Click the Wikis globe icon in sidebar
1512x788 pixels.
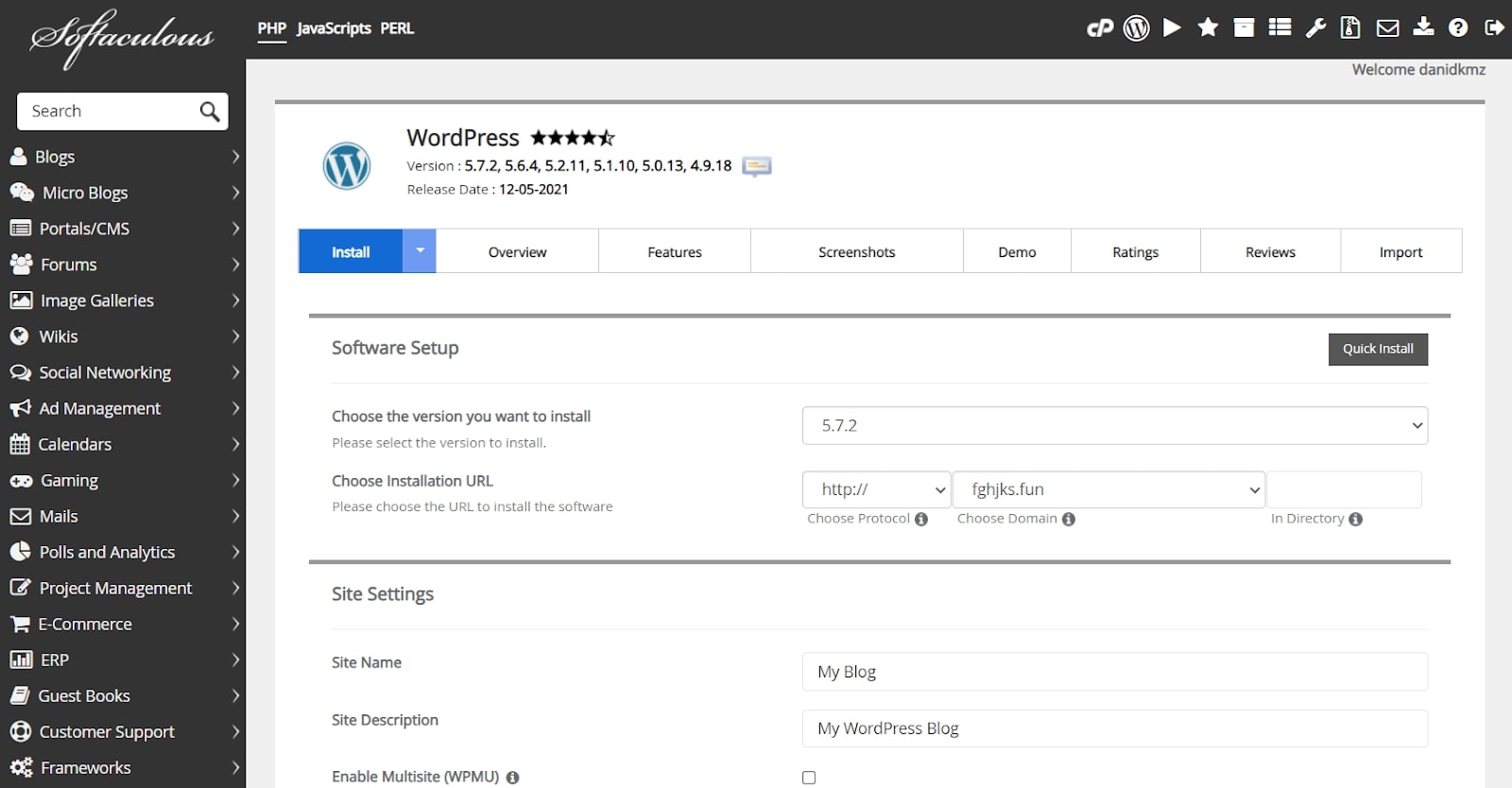tap(20, 336)
